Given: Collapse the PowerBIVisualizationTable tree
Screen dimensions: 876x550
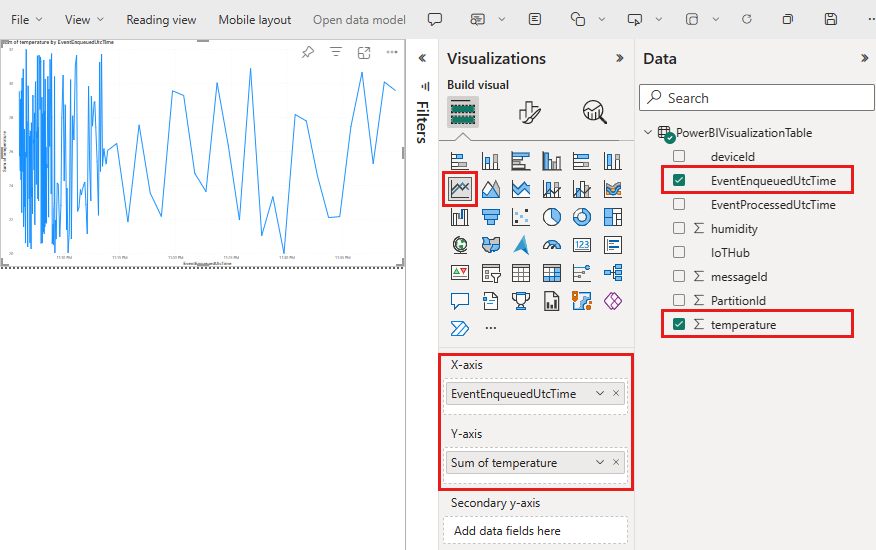Looking at the screenshot, I should pyautogui.click(x=648, y=132).
